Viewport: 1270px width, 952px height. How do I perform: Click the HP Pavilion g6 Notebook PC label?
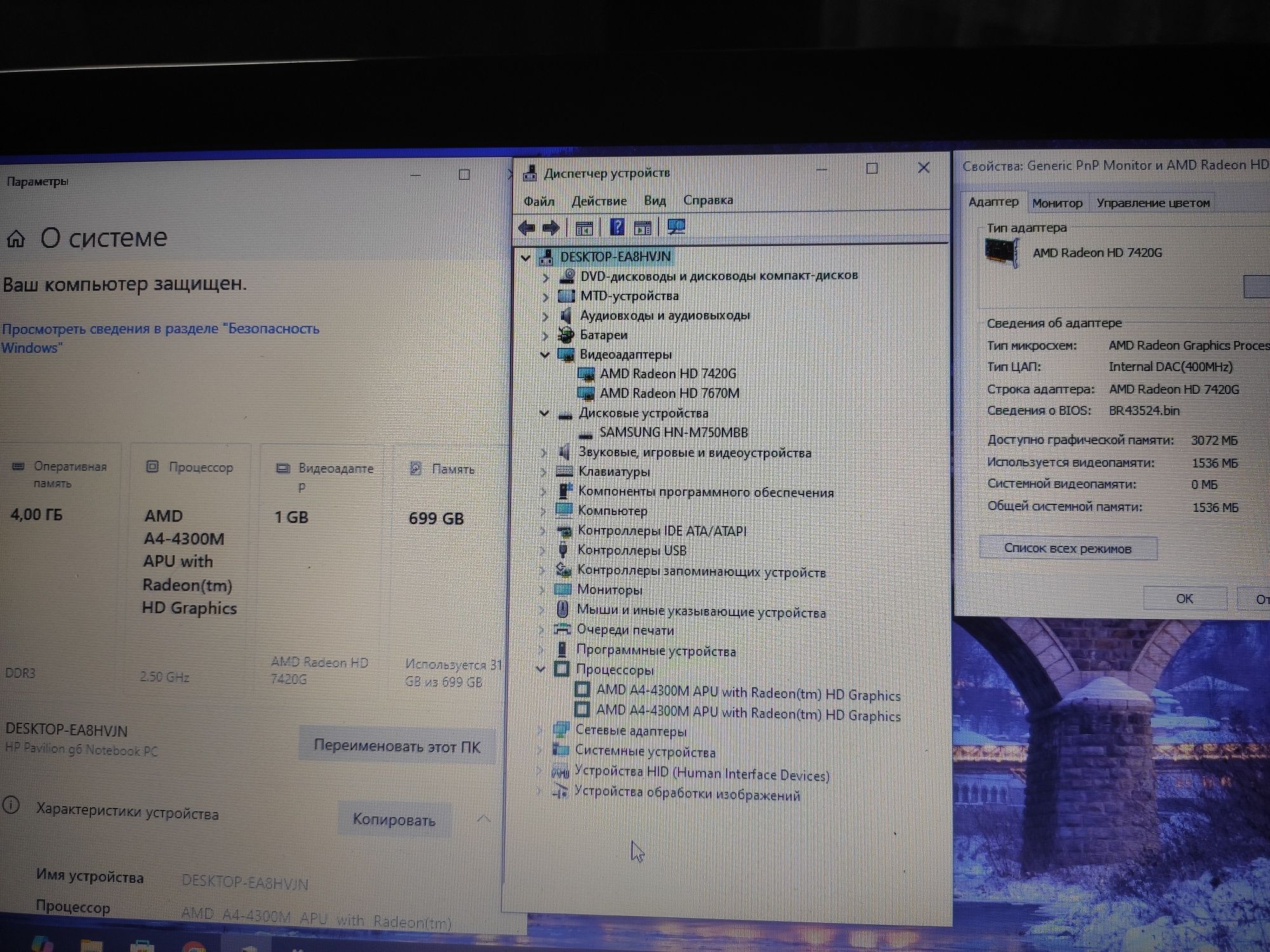point(81,750)
